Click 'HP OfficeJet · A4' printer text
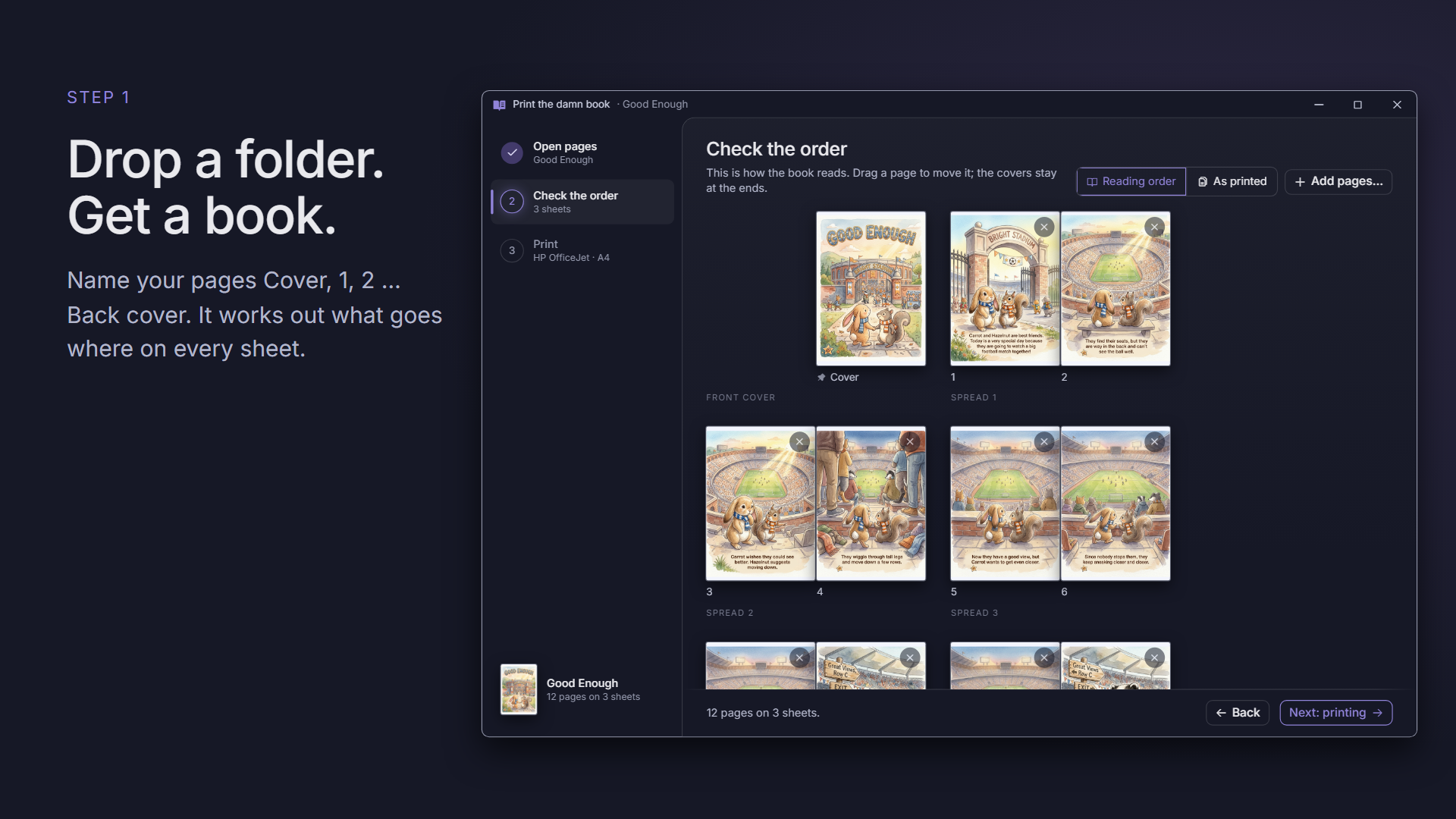 point(571,258)
